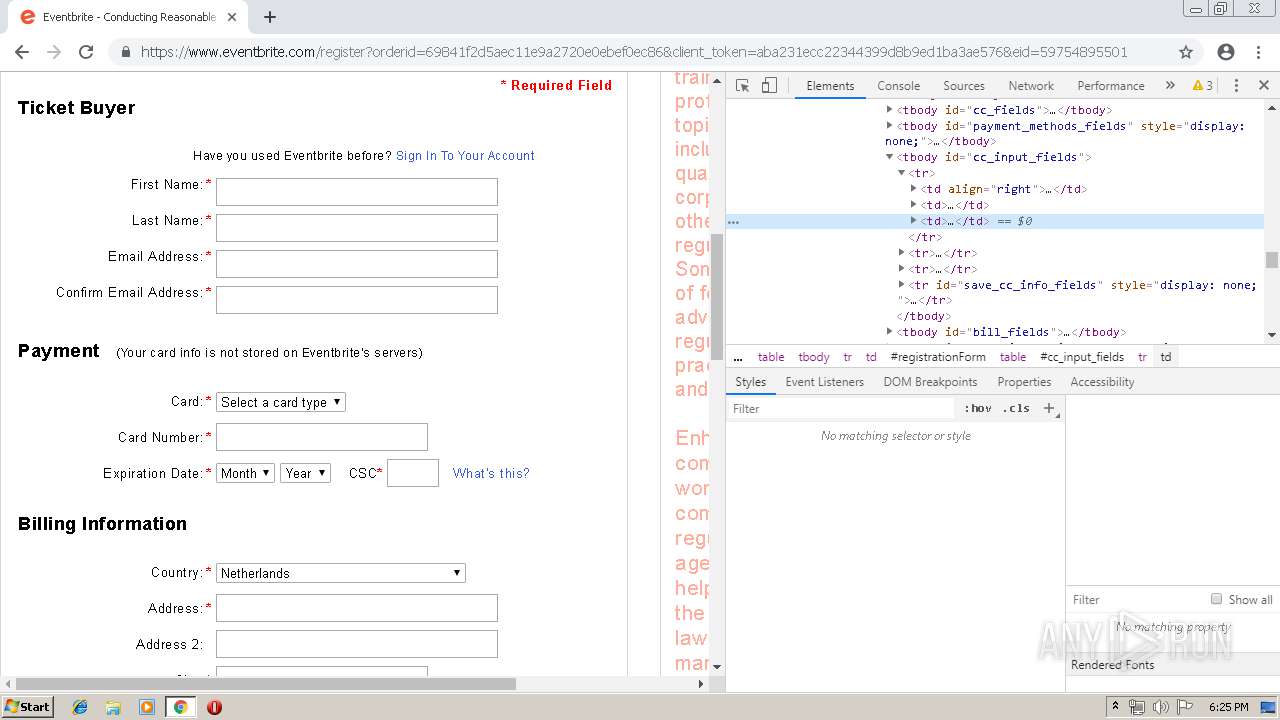Viewport: 1280px width, 720px height.
Task: Click the Styles Filter input box
Action: [x=842, y=408]
